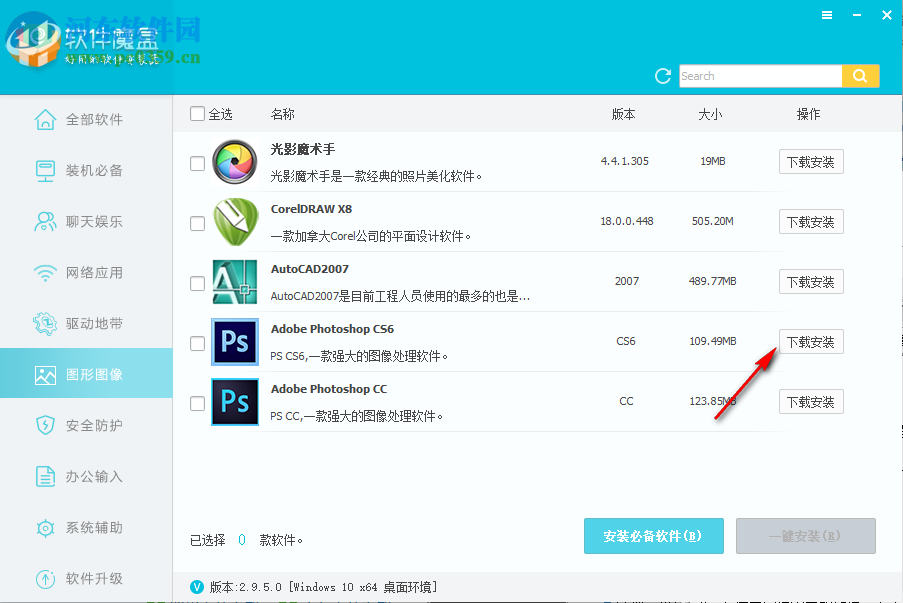903x603 pixels.
Task: Click the version info icon in the status bar
Action: 197,587
